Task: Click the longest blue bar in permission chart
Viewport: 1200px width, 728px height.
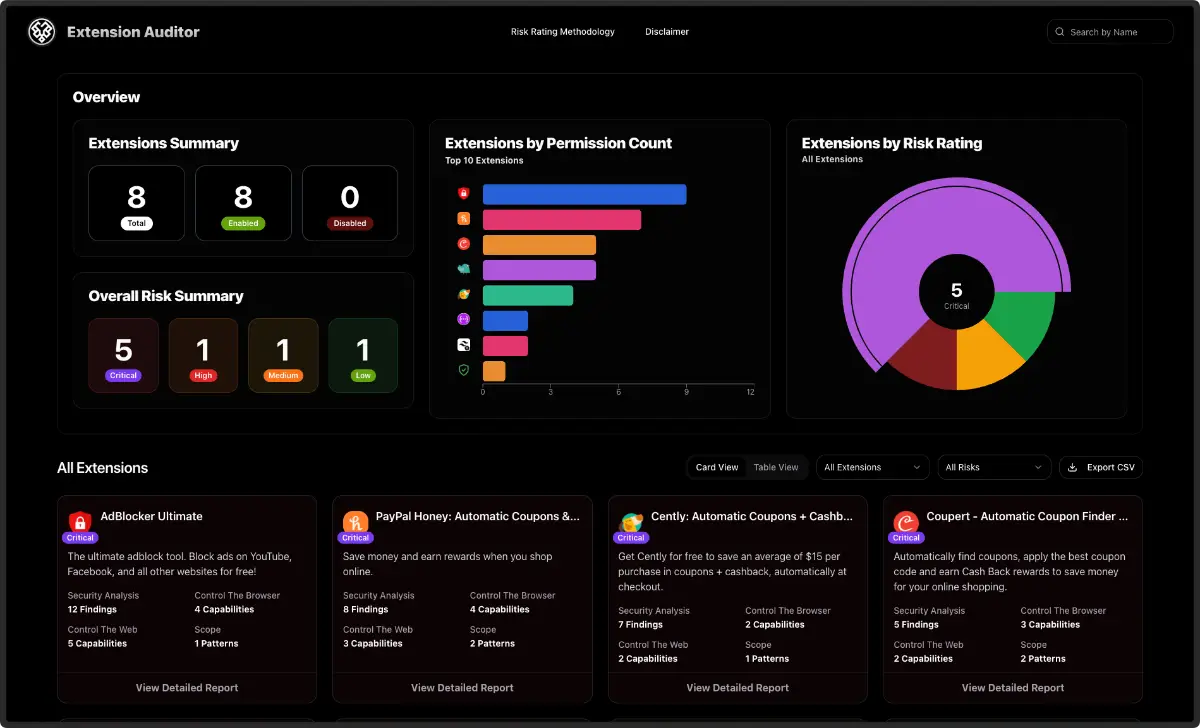Action: pos(584,194)
